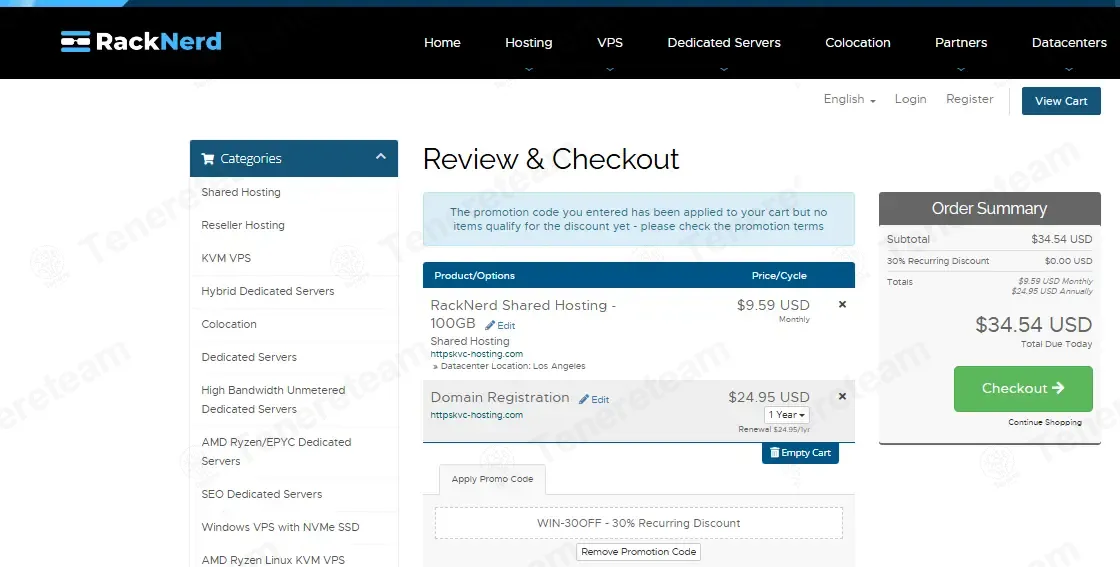The image size is (1120, 567).
Task: Open Dedicated Servers category in sidebar
Action: tap(249, 357)
